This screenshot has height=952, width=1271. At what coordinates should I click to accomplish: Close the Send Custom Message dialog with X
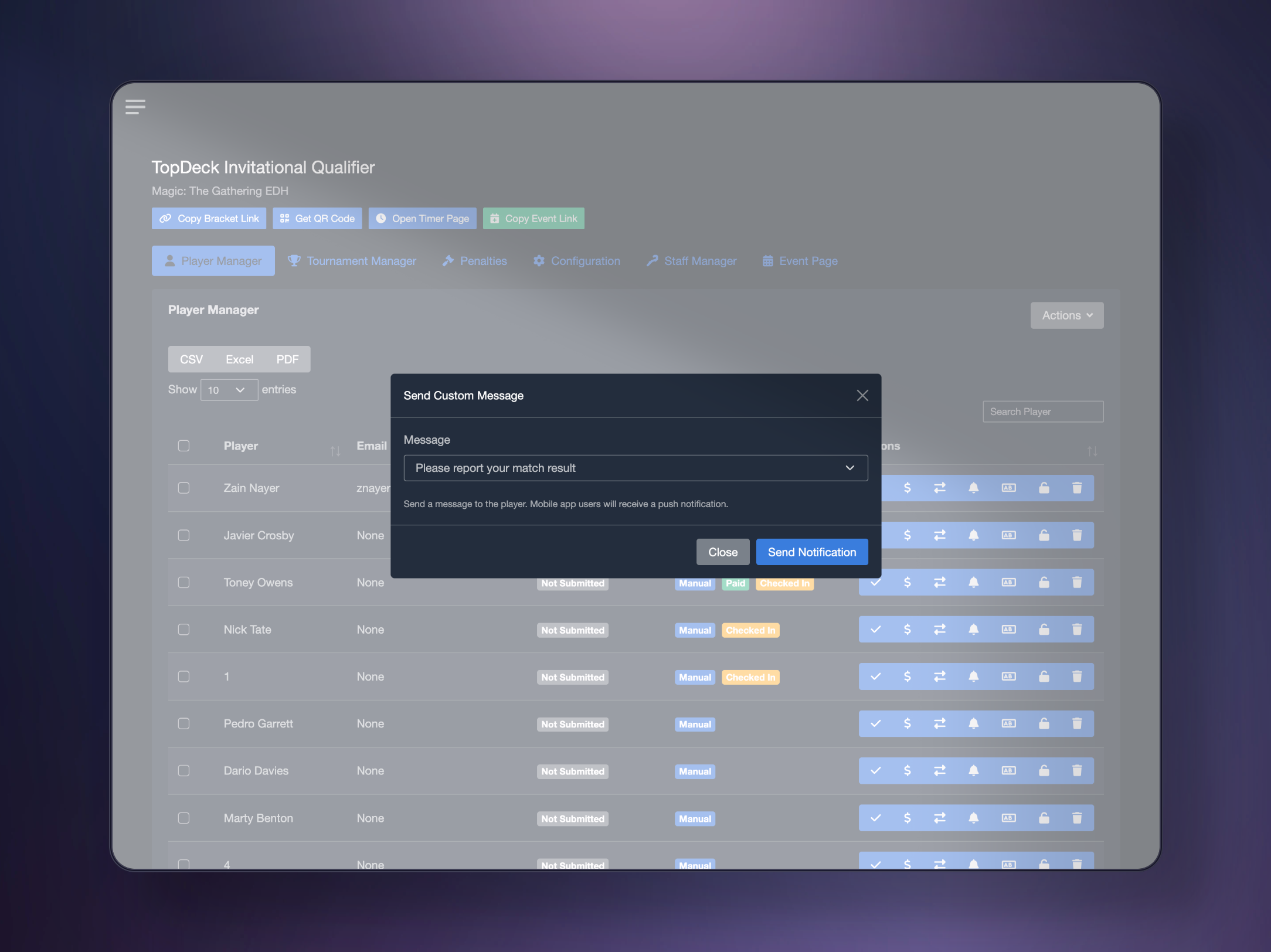coord(862,396)
